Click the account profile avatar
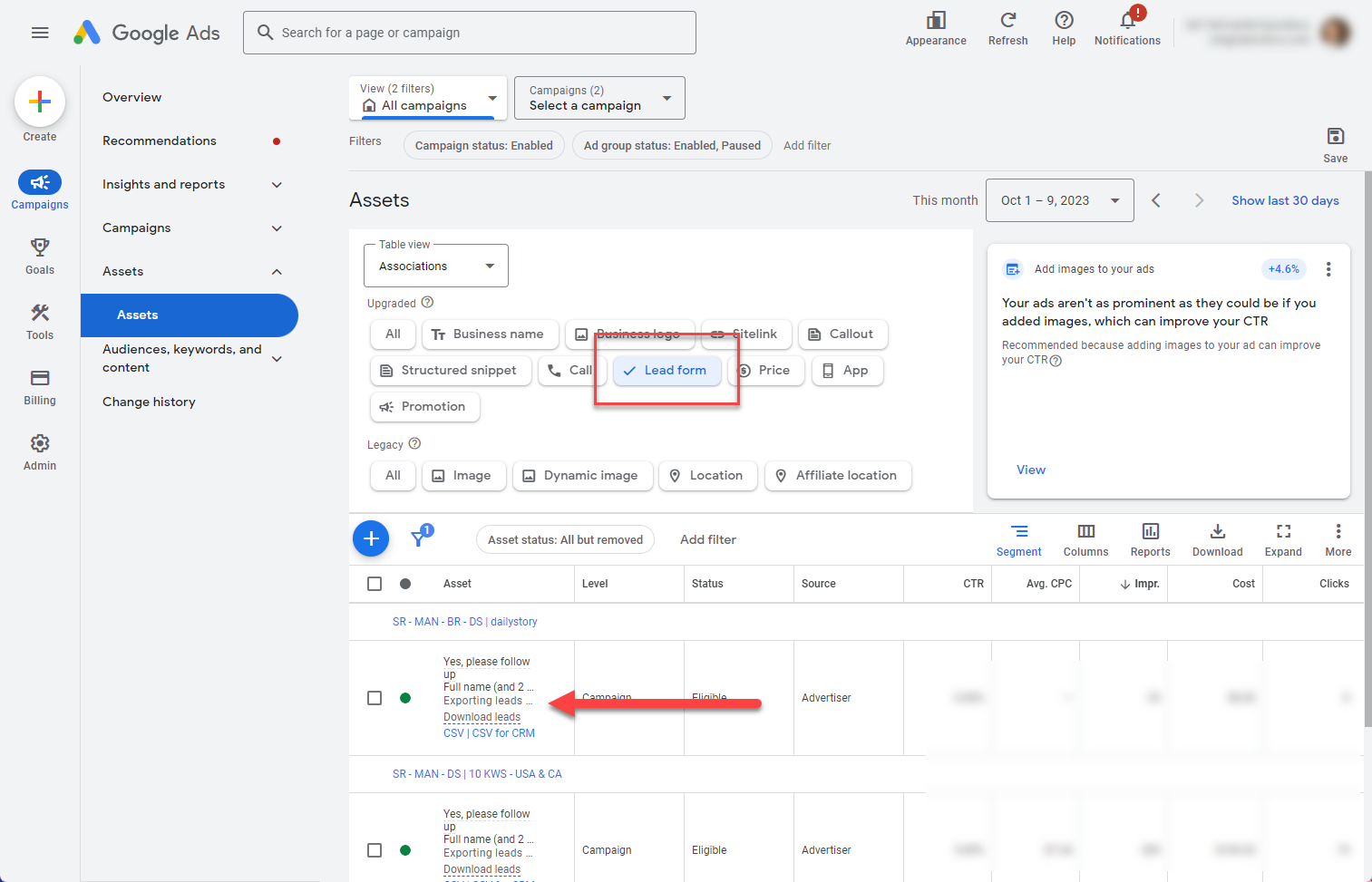 pos(1336,33)
